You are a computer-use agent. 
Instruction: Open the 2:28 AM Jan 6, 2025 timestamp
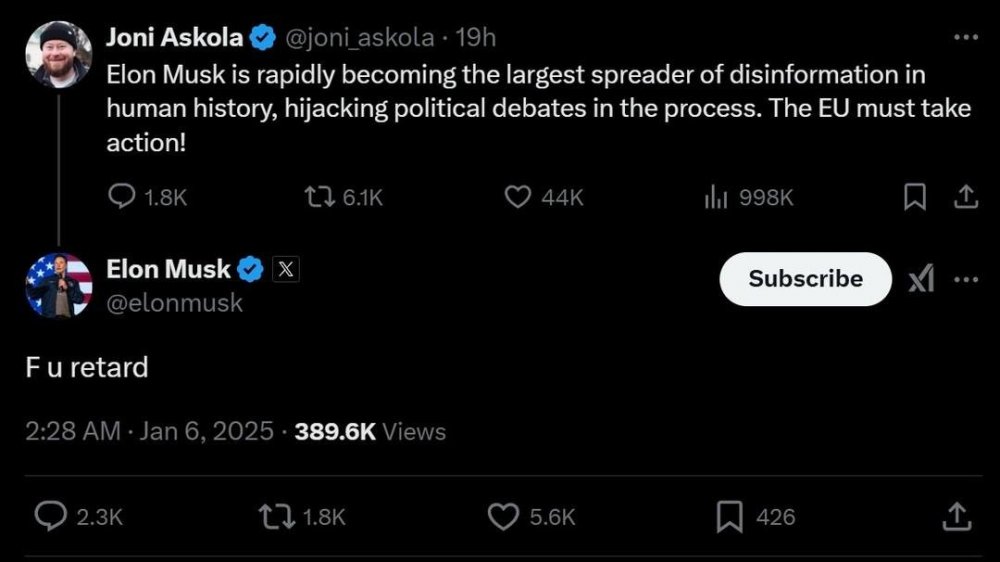[x=150, y=431]
